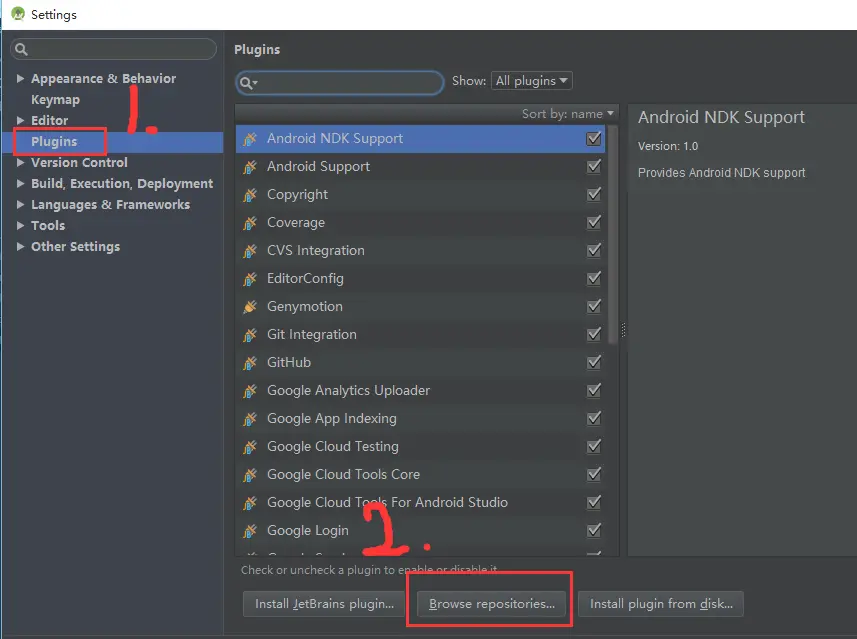Click the Google Cloud Testing plugin icon
857x639 pixels.
[x=250, y=447]
